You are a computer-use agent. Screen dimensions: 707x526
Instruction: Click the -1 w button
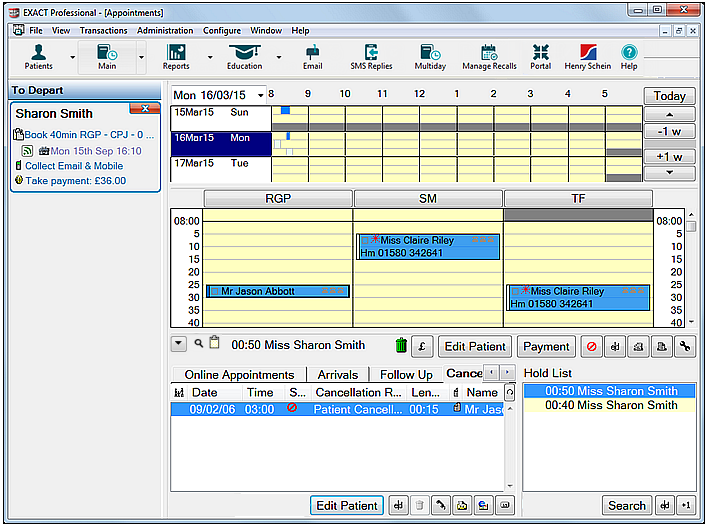click(x=669, y=132)
